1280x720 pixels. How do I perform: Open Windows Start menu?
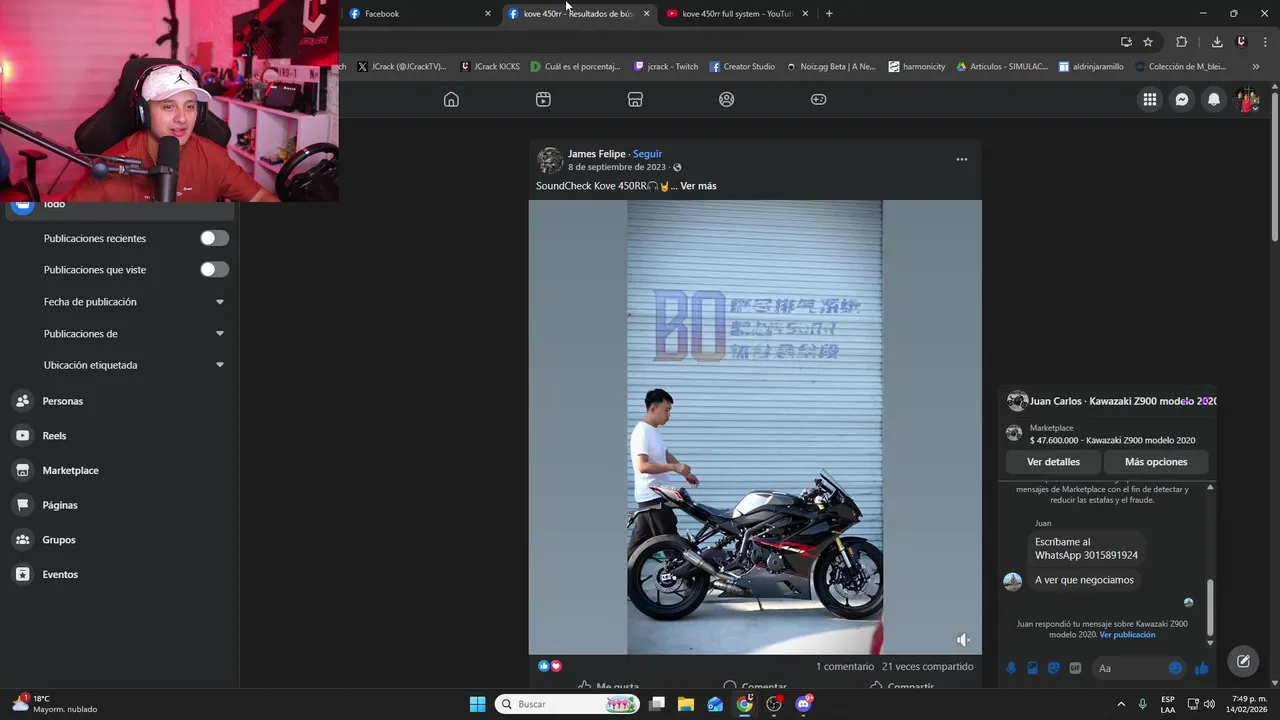(477, 704)
